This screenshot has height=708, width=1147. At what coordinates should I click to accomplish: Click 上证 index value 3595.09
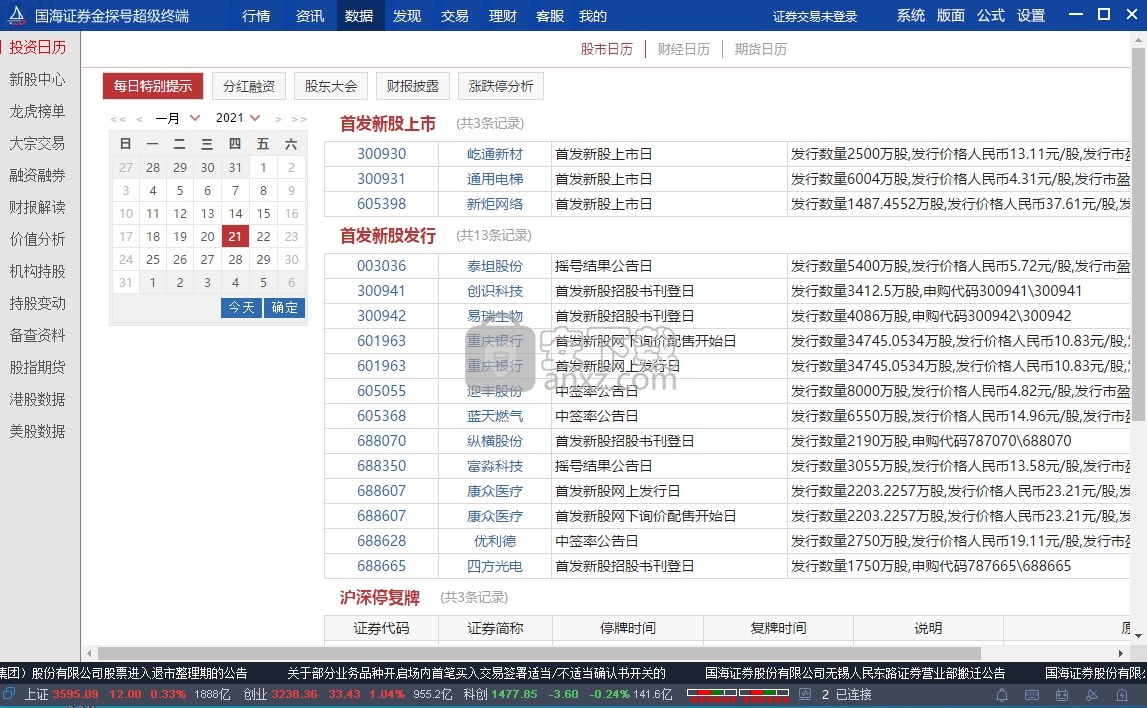[x=75, y=694]
